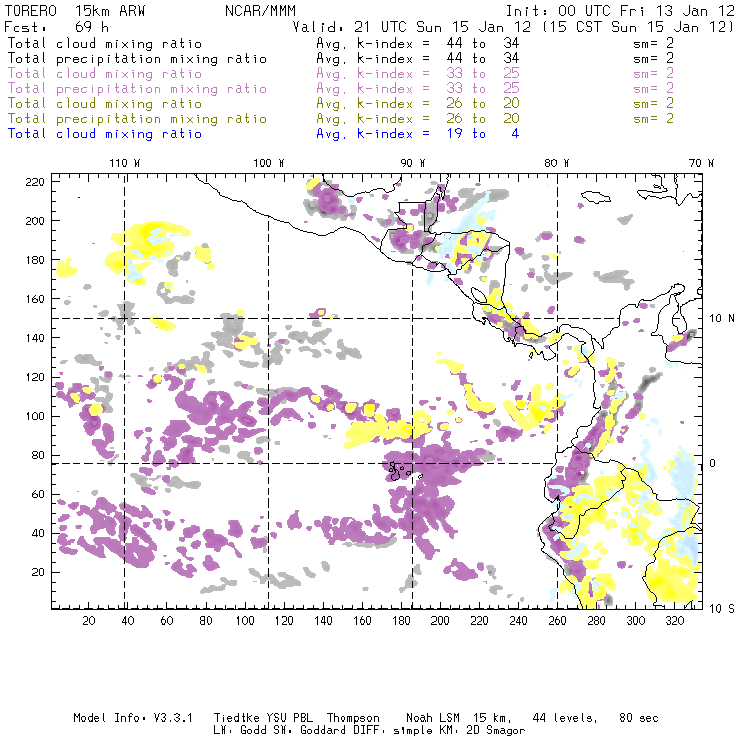
Task: Select the black "Total cloud mixing ratio" legend line
Action: (x=105, y=43)
